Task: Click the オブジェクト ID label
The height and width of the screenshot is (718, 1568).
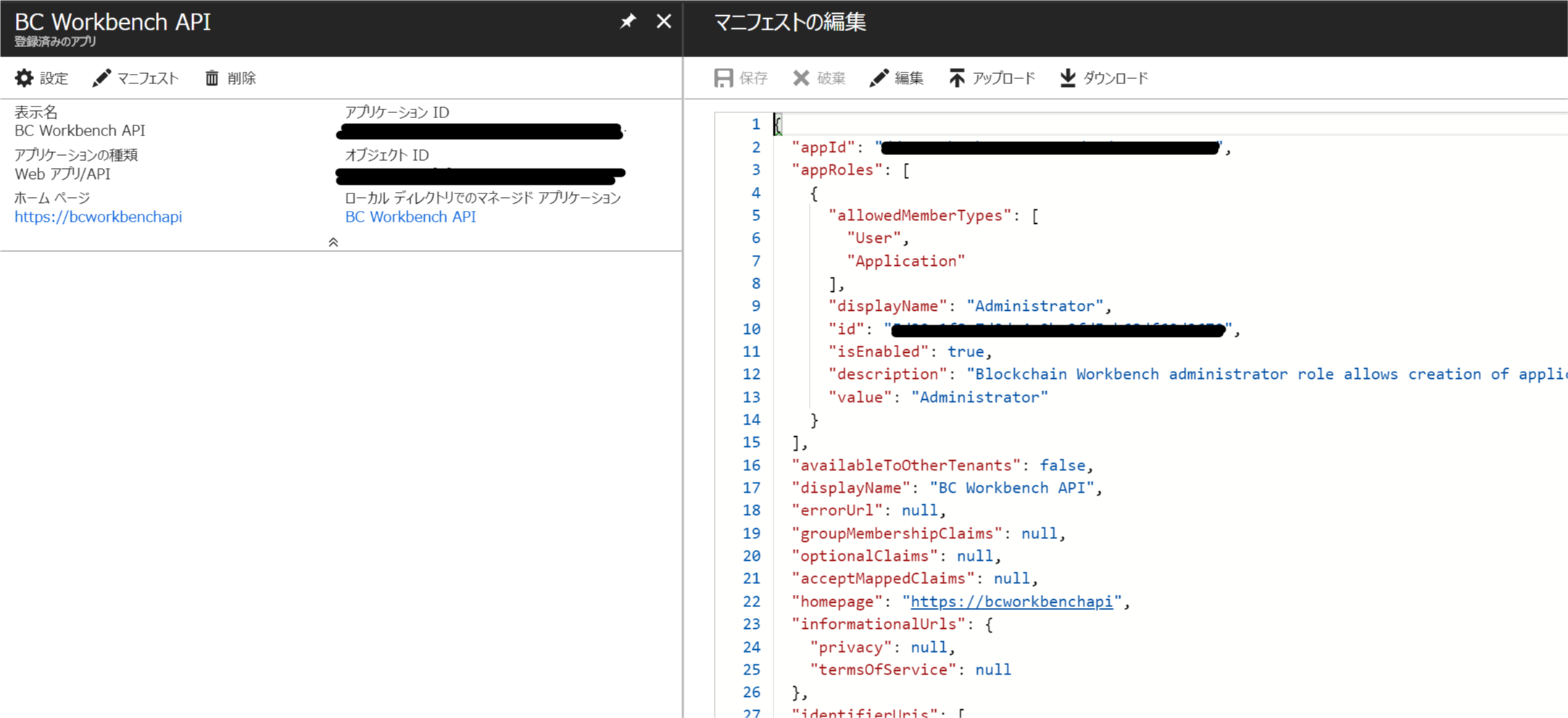Action: [x=387, y=155]
